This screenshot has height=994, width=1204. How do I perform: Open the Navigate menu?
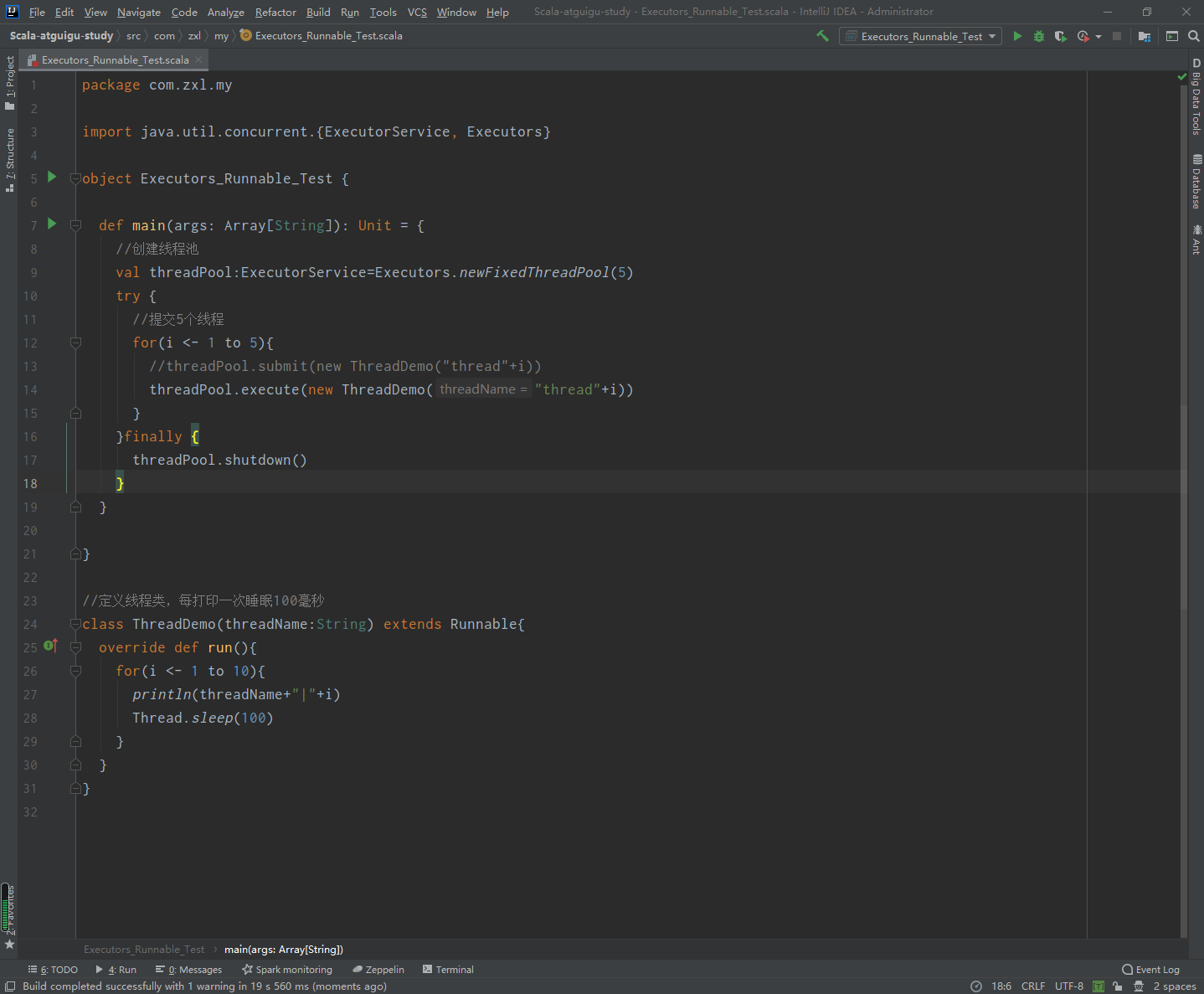139,12
